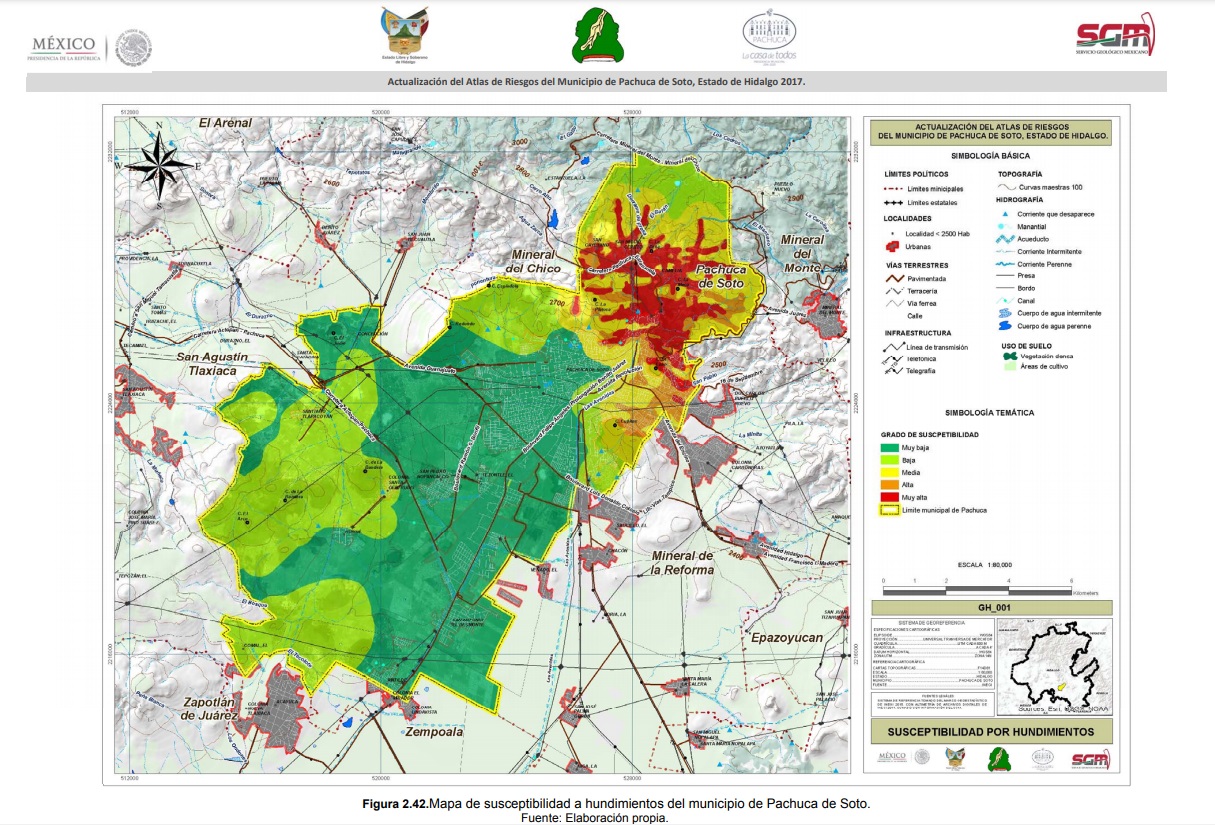Select the 'Media' yellow susceptibility swatch
Viewport: 1215px width, 825px height.
889,473
